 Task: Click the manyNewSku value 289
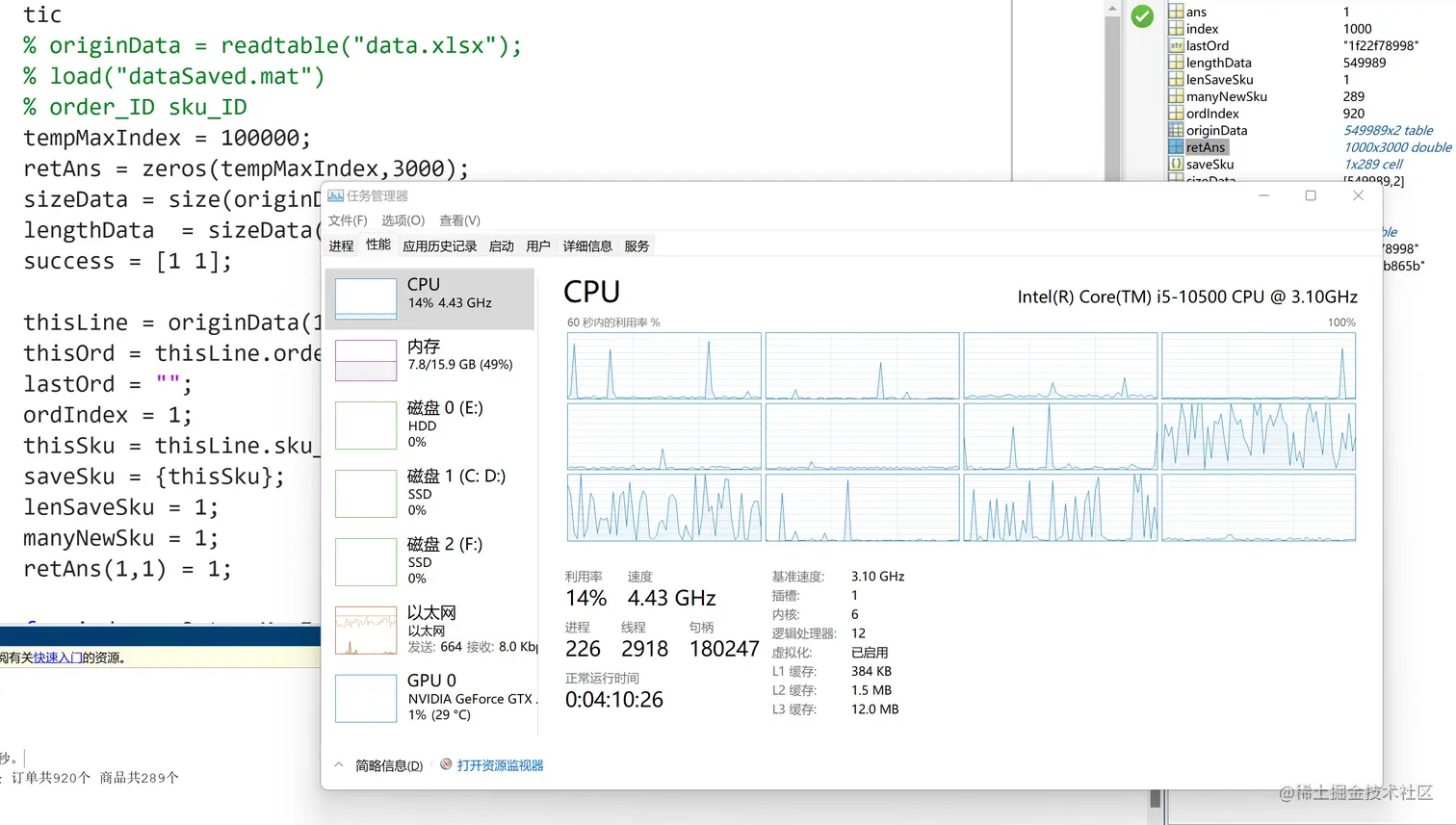(x=1354, y=96)
